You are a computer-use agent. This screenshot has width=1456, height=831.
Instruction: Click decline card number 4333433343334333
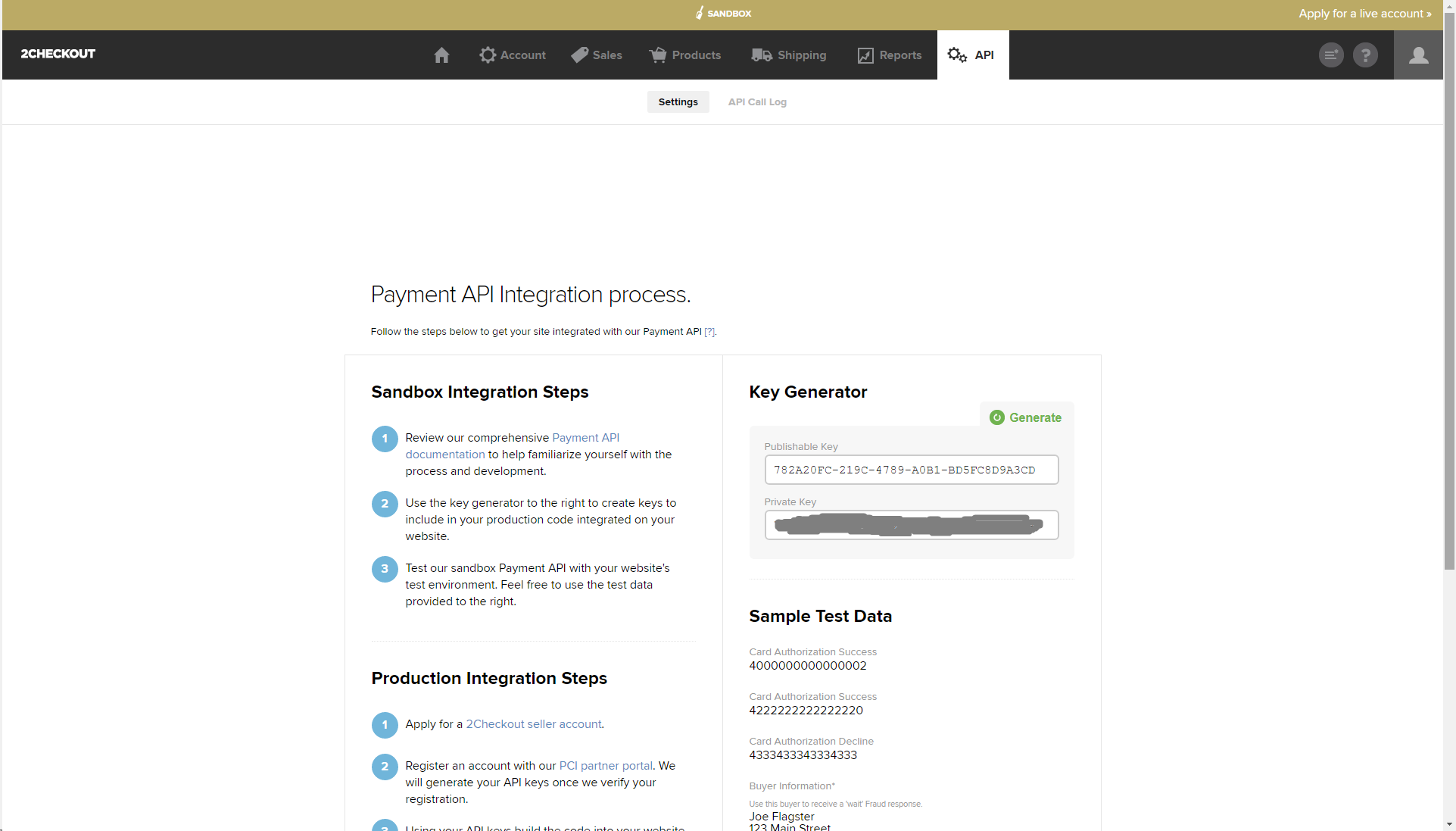tap(803, 755)
